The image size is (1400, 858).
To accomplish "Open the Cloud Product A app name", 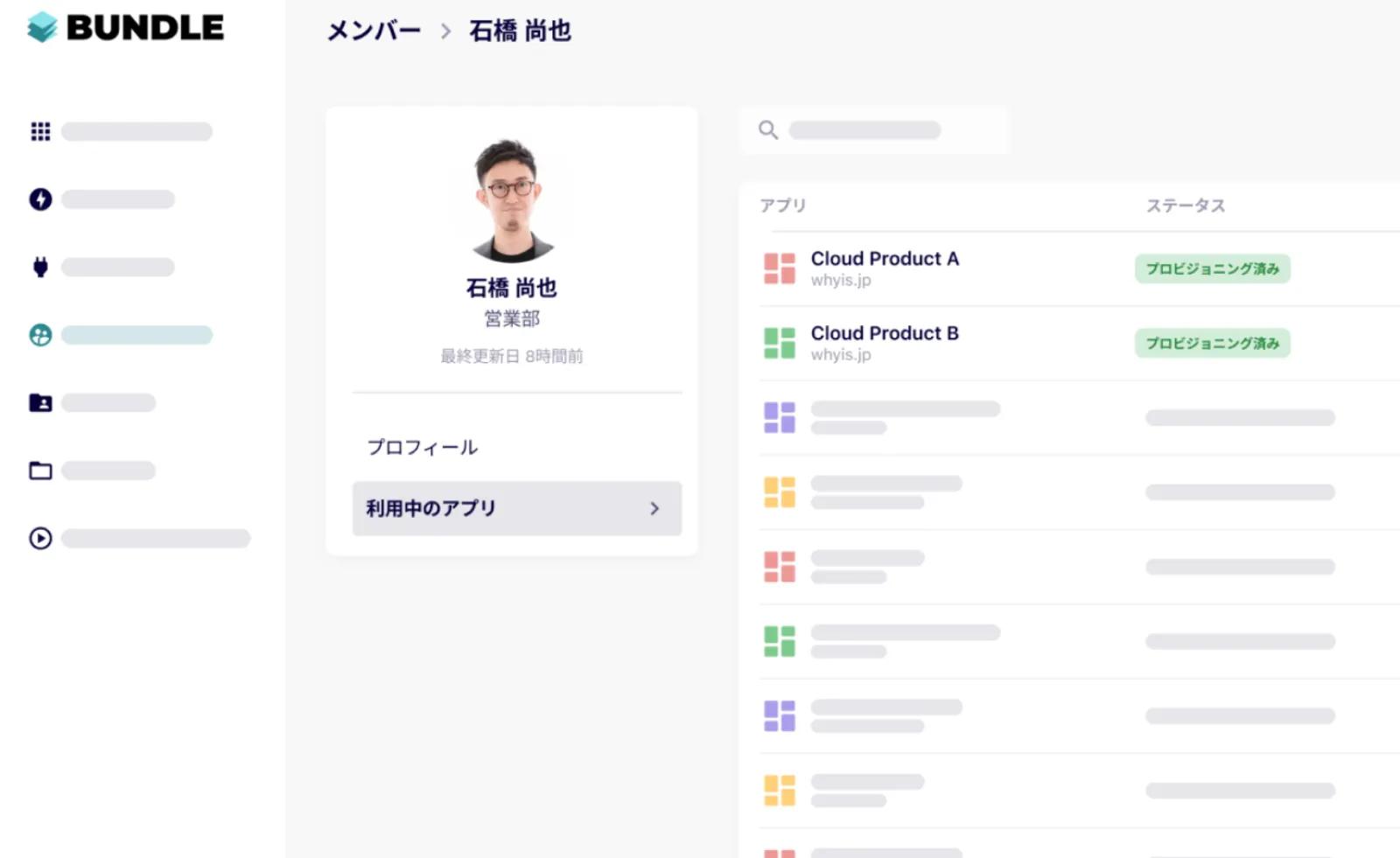I will (x=885, y=259).
